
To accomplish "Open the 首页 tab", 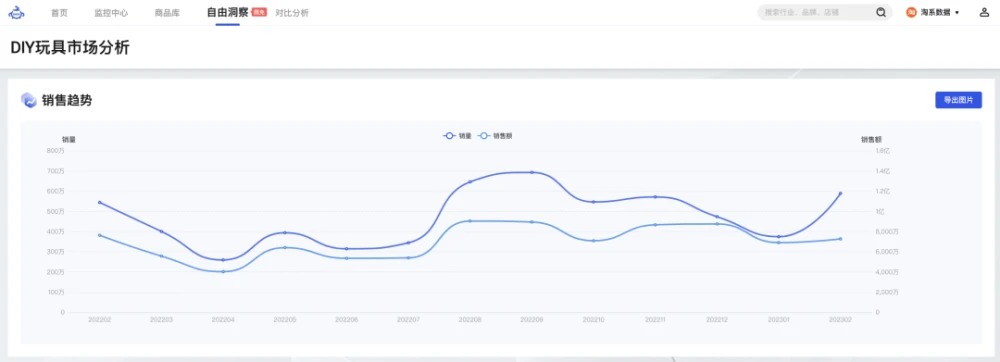I will click(x=59, y=13).
